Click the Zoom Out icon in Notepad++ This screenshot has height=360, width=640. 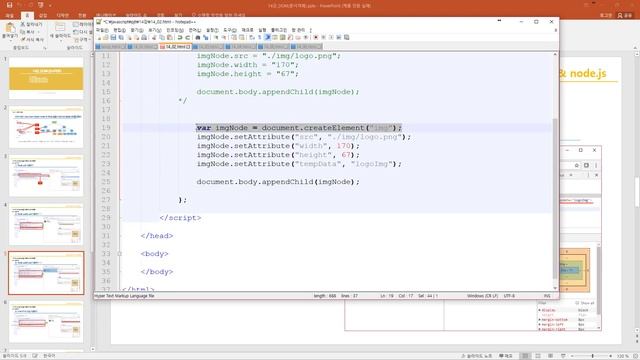pos(224,38)
